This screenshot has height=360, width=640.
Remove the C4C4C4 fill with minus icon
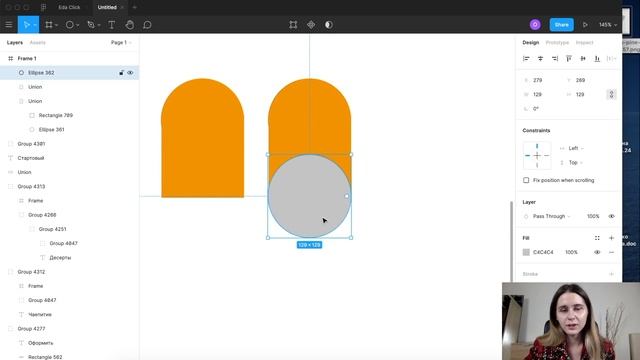[611, 252]
